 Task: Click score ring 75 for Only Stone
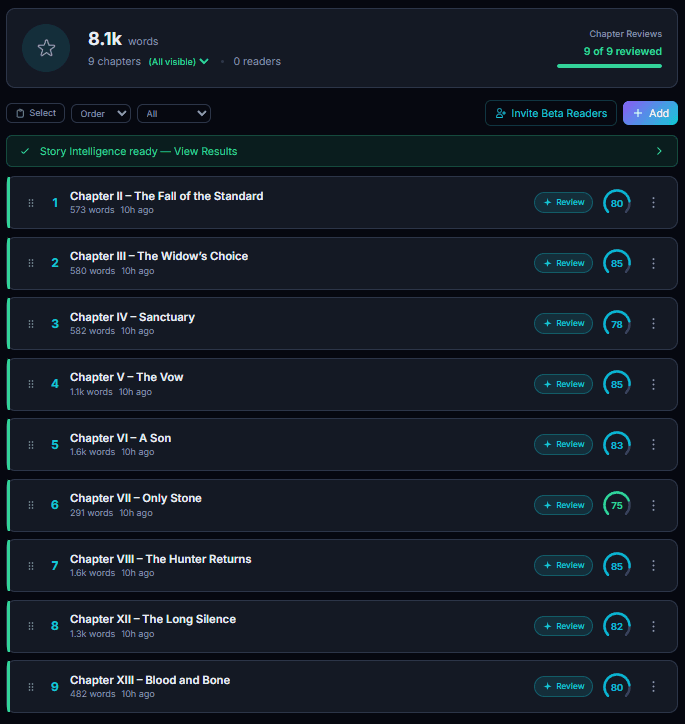pos(617,505)
